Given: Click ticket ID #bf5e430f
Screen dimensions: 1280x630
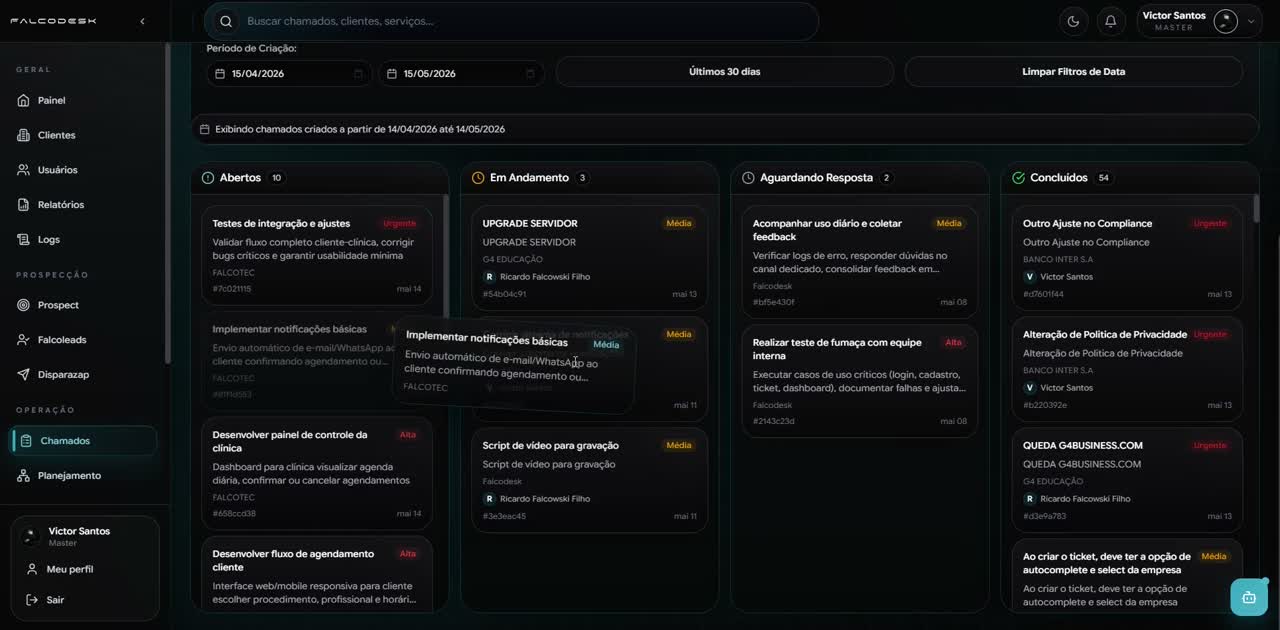Looking at the screenshot, I should 774,302.
